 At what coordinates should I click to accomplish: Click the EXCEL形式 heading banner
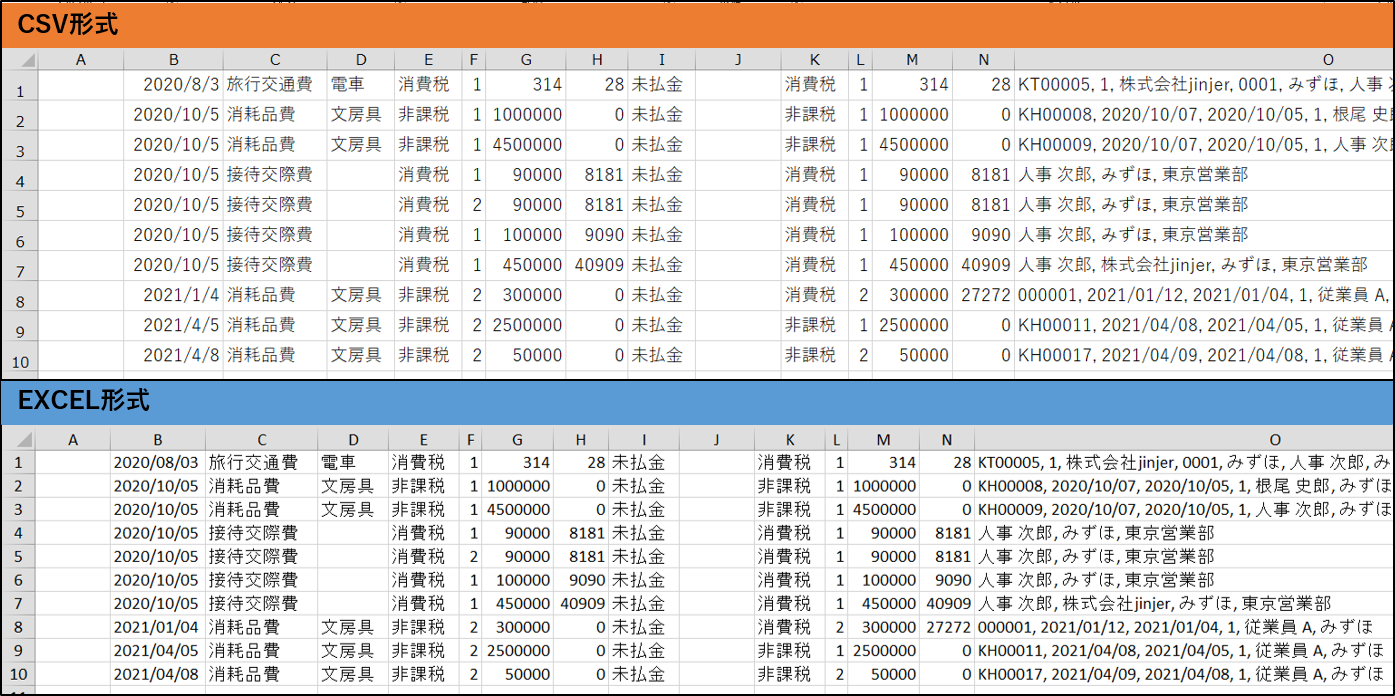(x=84, y=401)
